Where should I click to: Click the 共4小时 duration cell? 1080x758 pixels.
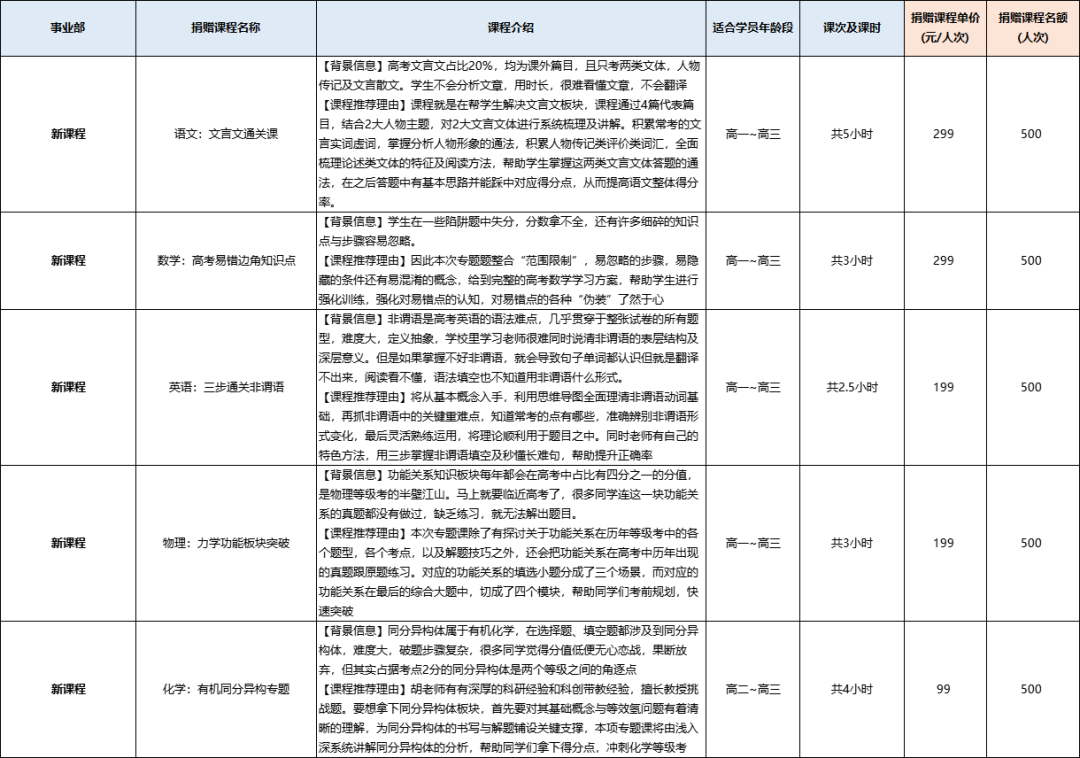click(x=851, y=689)
